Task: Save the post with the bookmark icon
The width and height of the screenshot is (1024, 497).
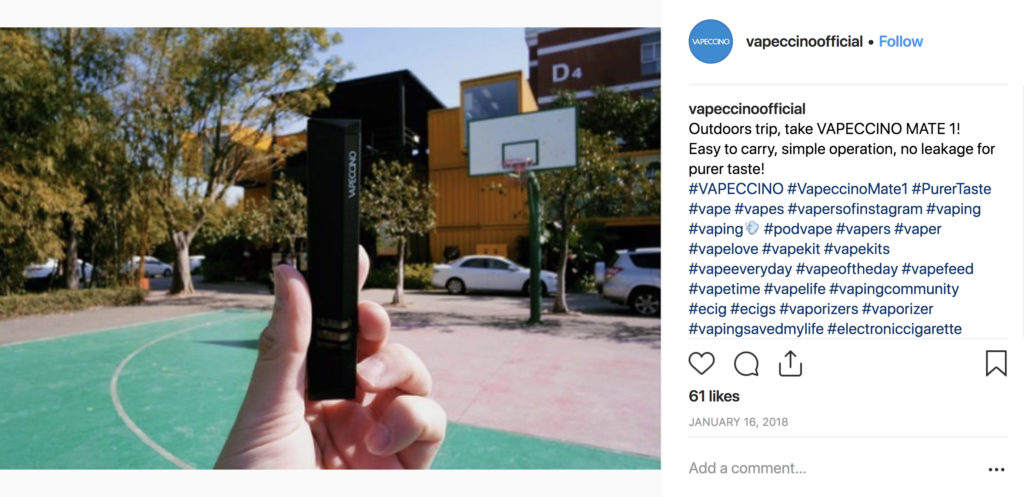Action: pos(996,363)
